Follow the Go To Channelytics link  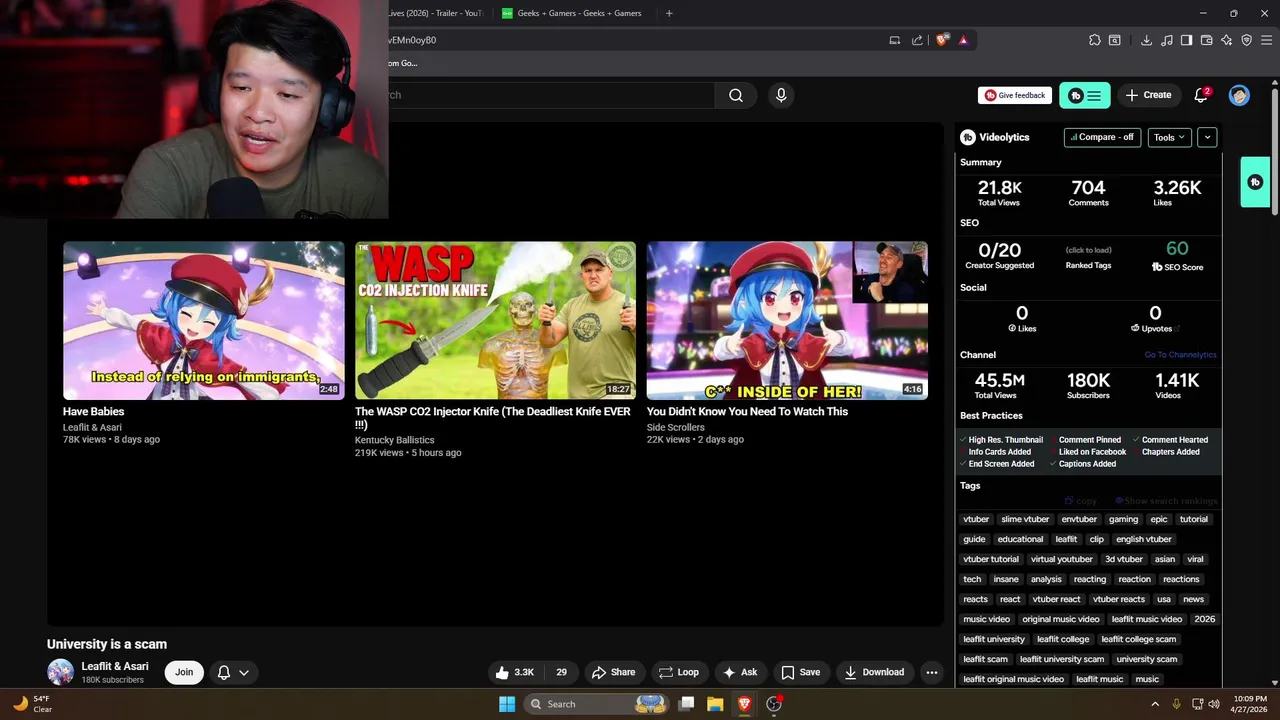coord(1180,355)
